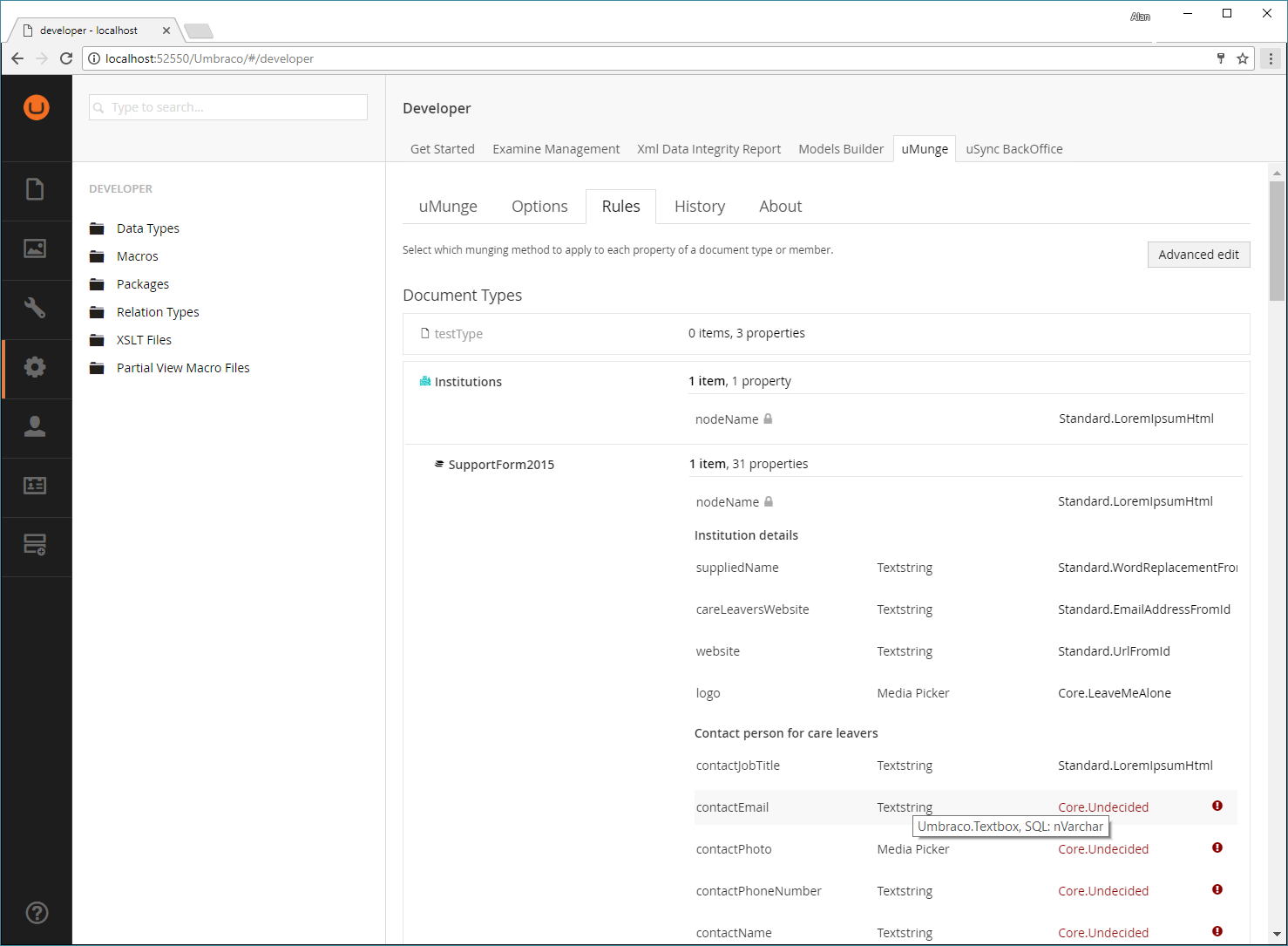Open the Chrome three-dot menu

tap(1271, 58)
